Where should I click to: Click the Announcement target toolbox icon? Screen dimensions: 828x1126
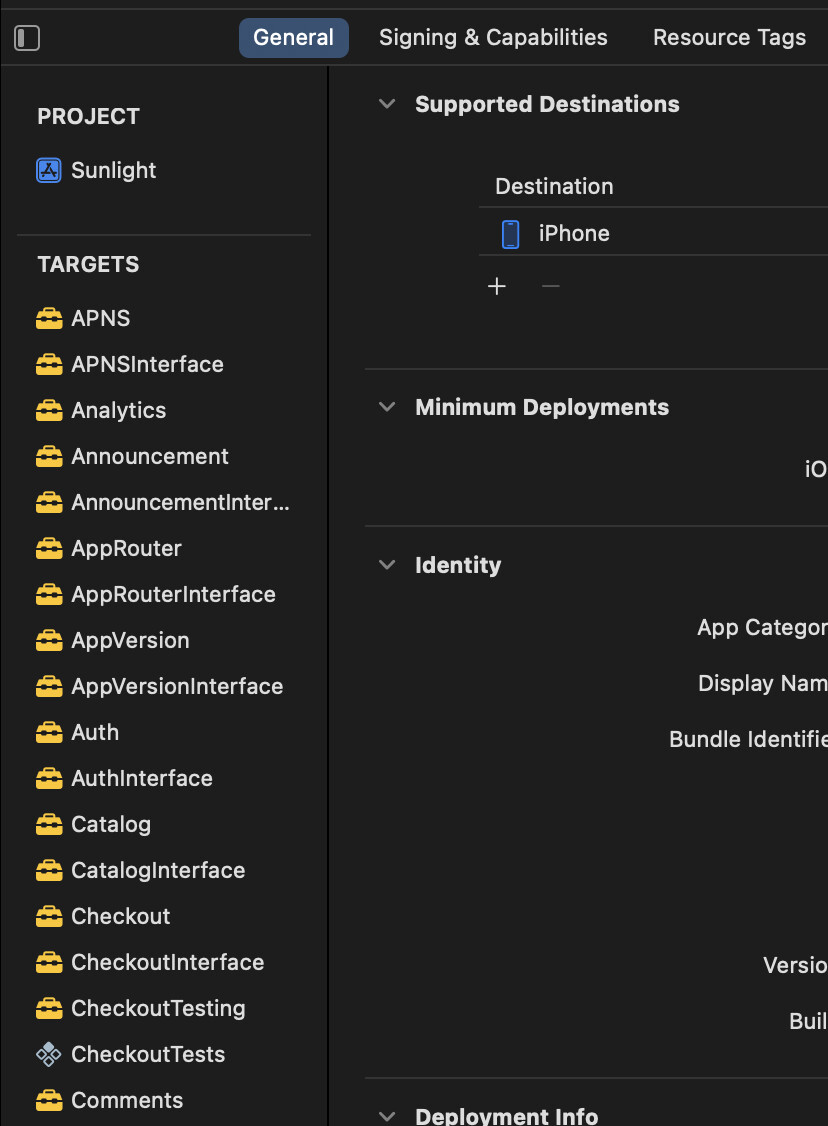[x=49, y=456]
